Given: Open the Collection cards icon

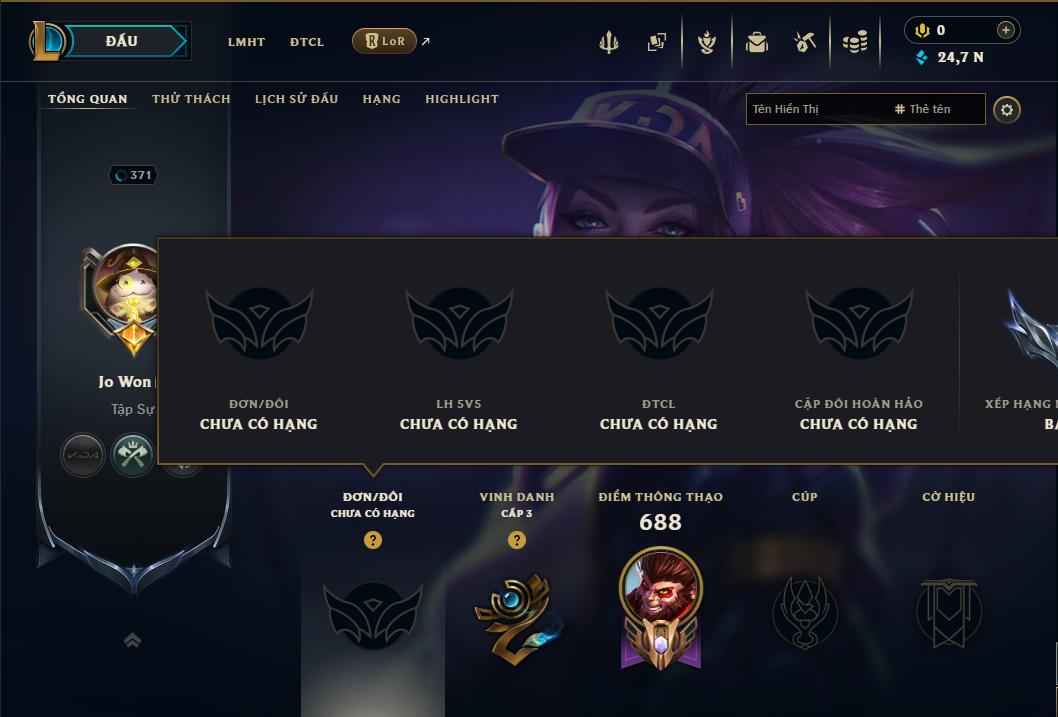Looking at the screenshot, I should coord(657,42).
